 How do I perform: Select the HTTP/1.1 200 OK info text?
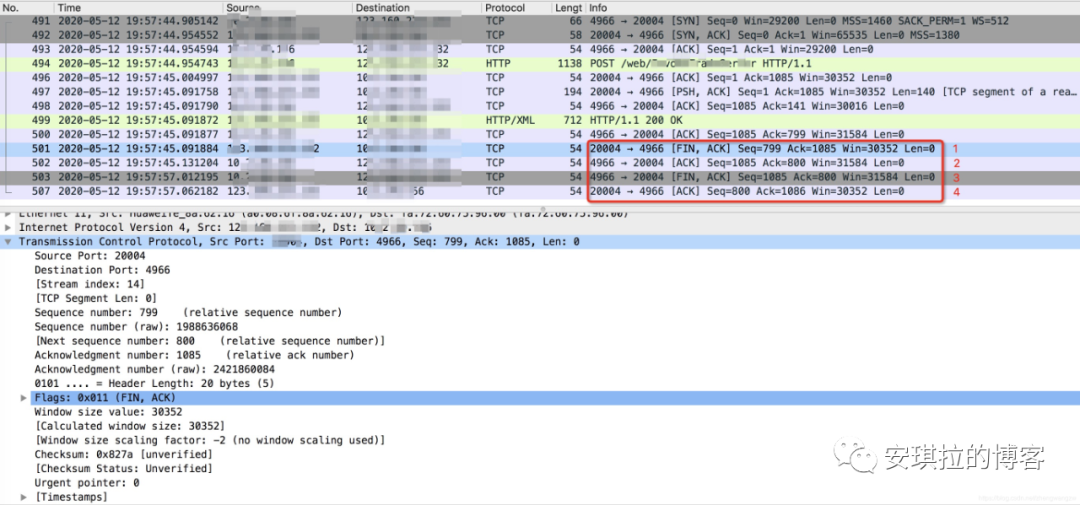[x=638, y=120]
